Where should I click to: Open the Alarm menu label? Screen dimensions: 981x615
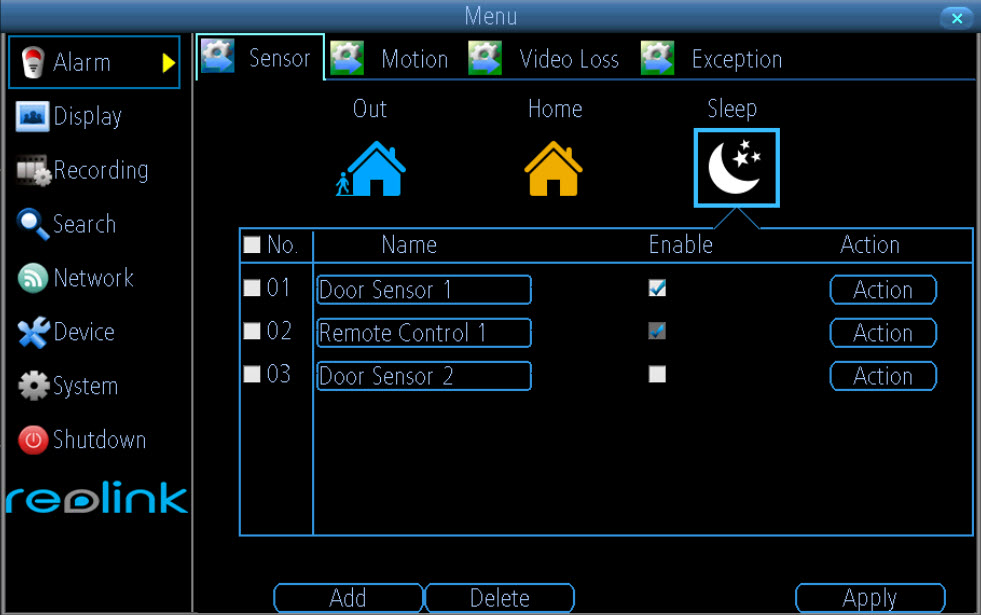[82, 63]
